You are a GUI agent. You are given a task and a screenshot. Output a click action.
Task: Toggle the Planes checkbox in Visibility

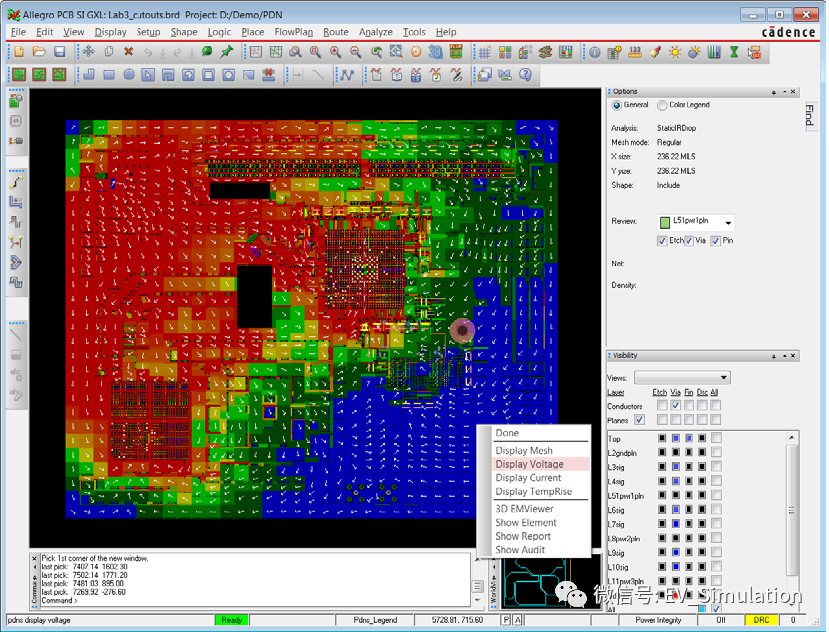640,420
